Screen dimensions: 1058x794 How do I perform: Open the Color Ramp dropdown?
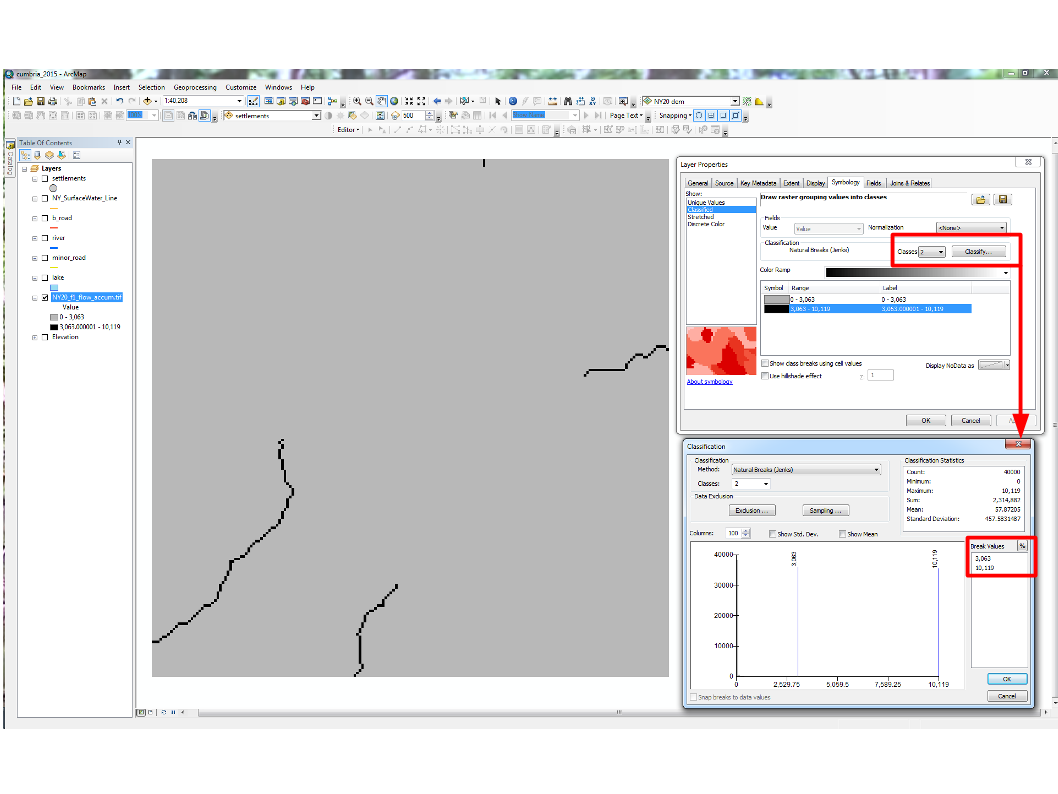click(x=1005, y=274)
